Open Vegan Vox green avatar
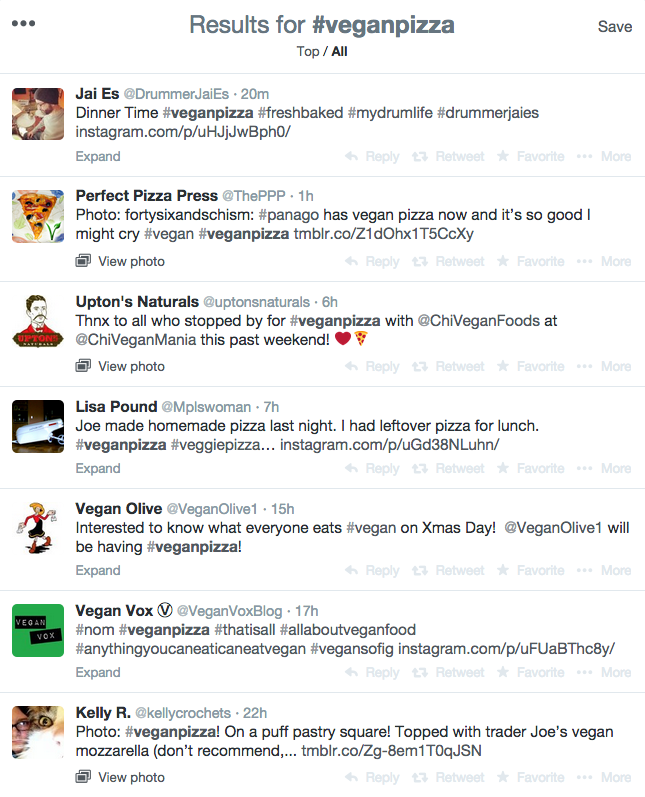Image resolution: width=645 pixels, height=797 pixels. click(38, 630)
